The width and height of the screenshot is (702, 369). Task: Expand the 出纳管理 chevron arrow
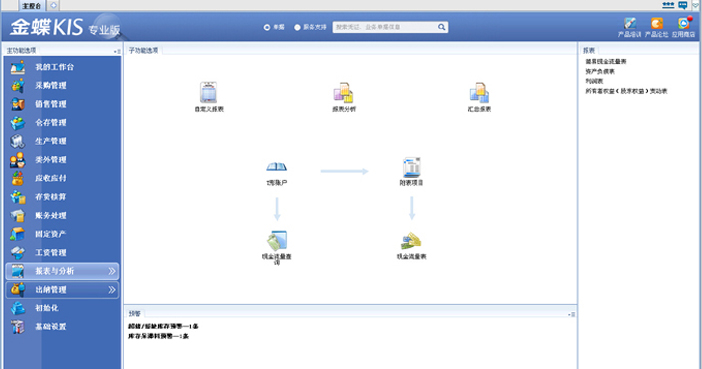(112, 290)
